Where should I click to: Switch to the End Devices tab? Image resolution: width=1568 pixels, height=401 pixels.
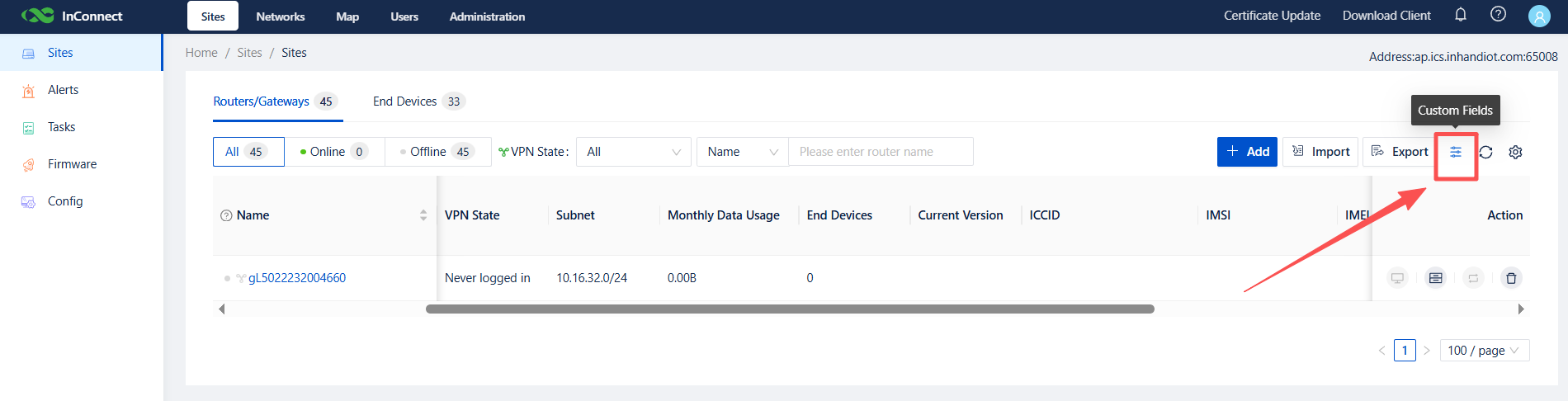point(417,101)
